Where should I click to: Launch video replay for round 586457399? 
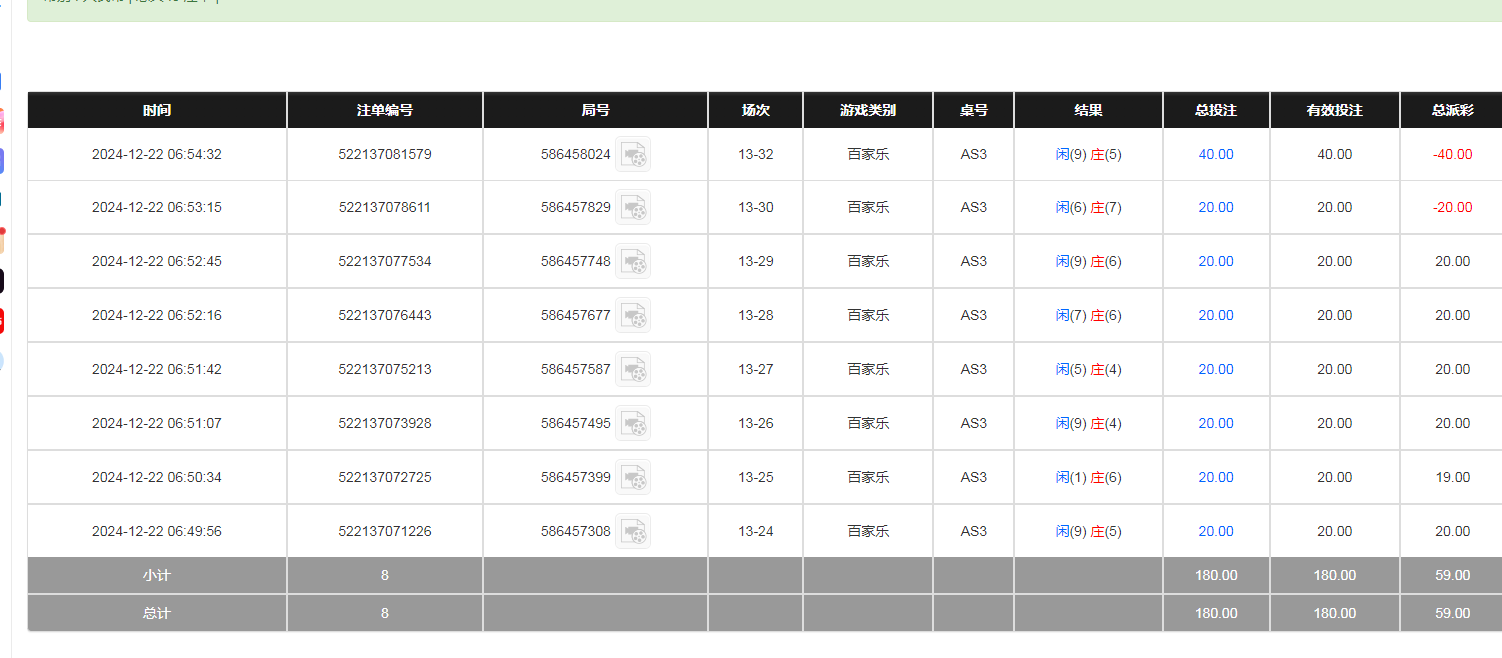(x=633, y=478)
